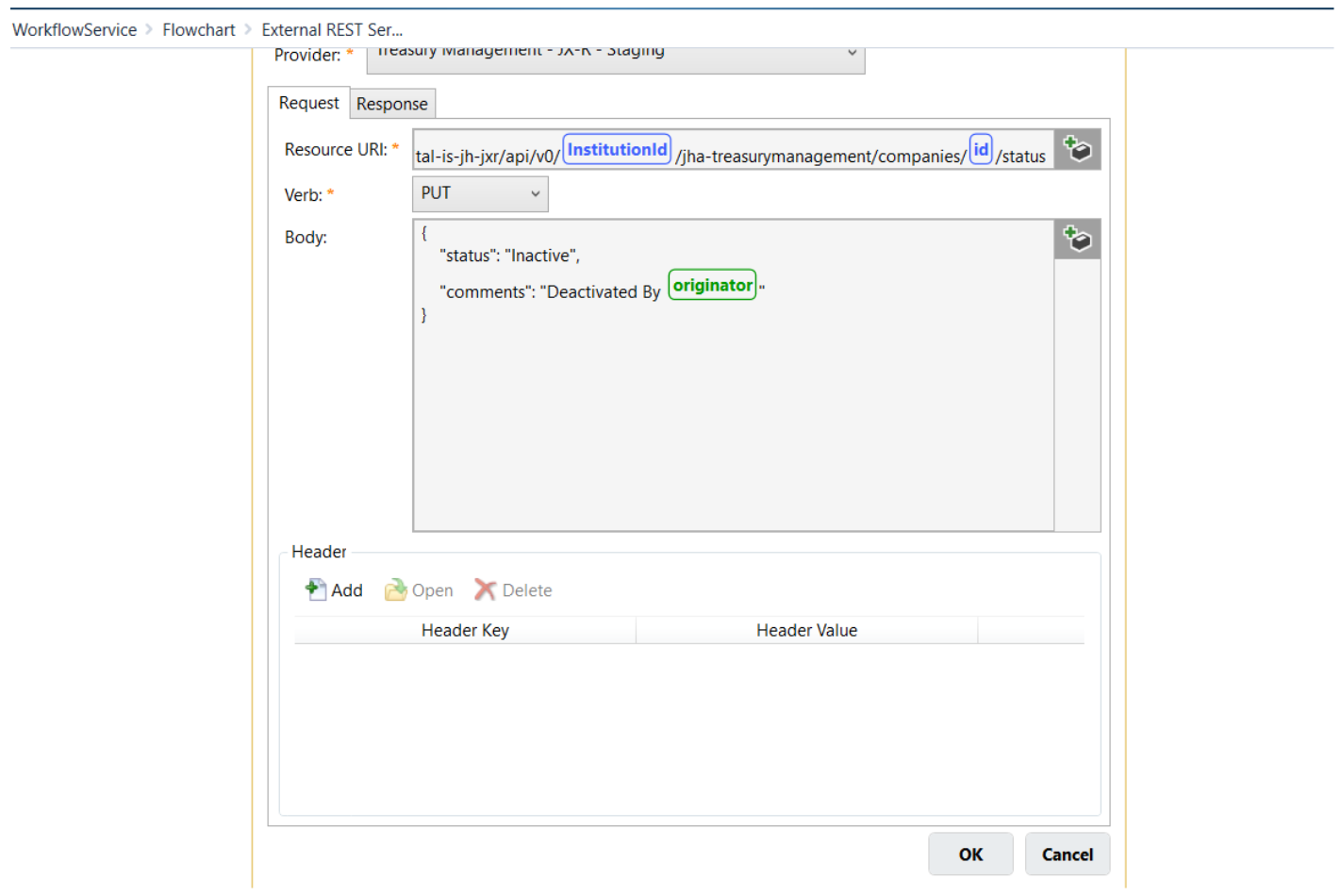Click the Header Value column header
This screenshot has height=896, width=1341.
click(806, 630)
